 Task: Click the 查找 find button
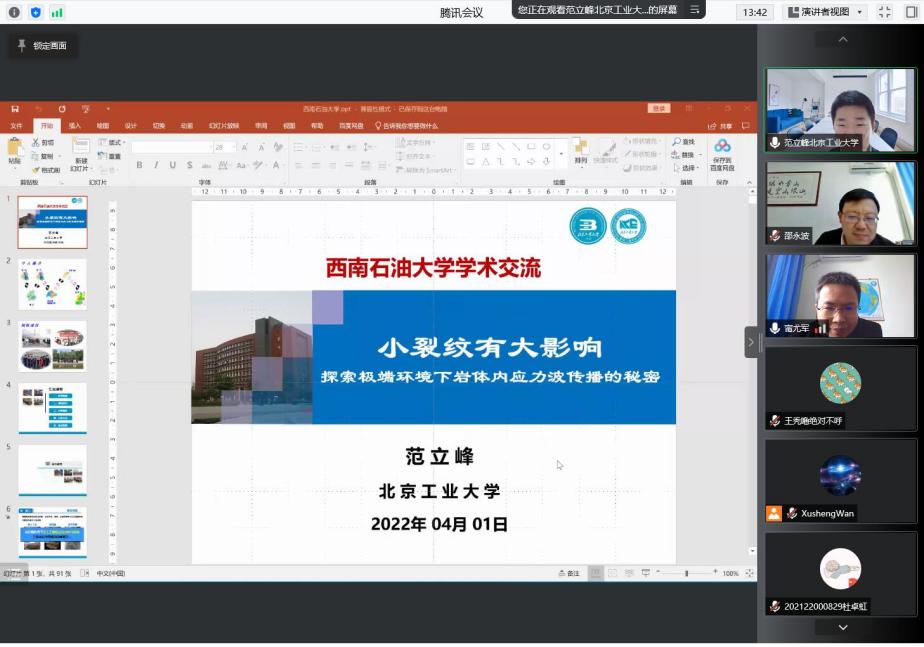coord(684,142)
